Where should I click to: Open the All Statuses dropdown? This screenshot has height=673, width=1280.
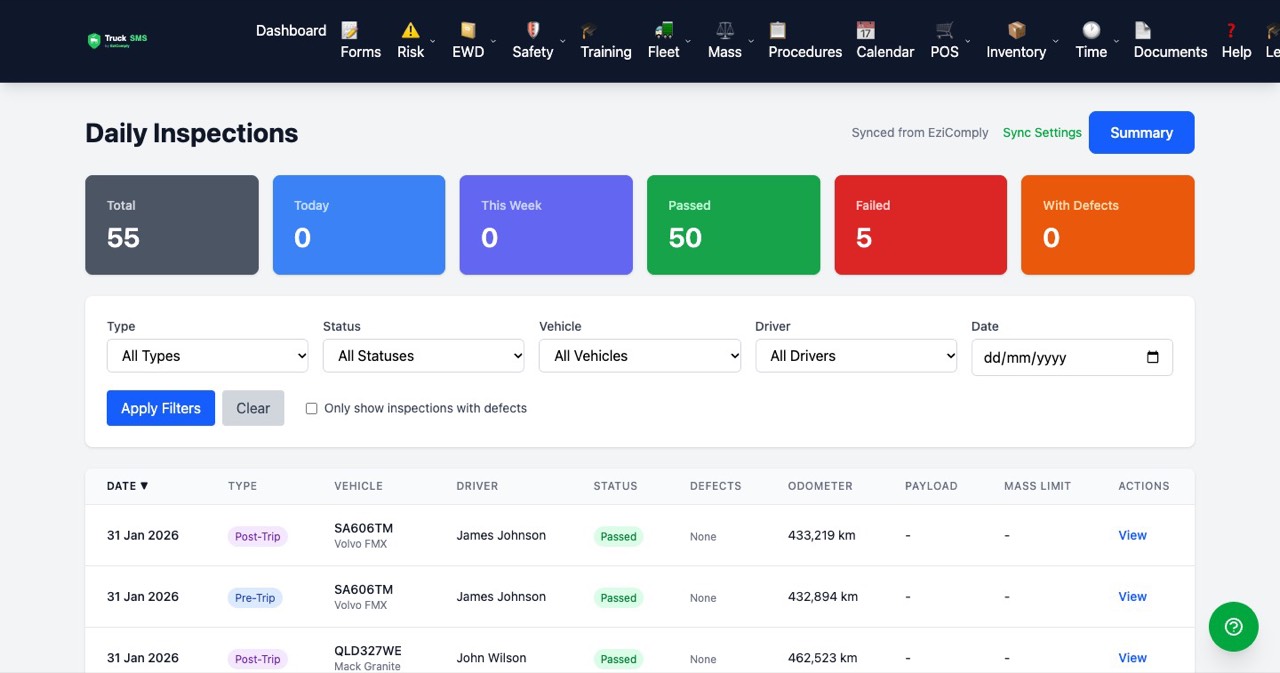pos(424,356)
